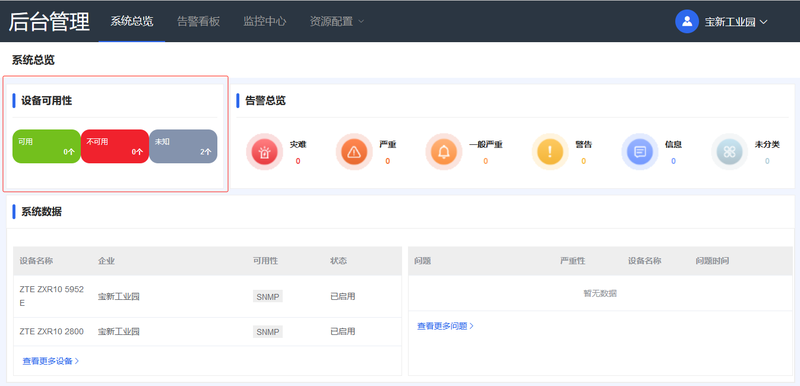This screenshot has height=386, width=800.
Task: Click the green 可用 status card
Action: point(46,146)
